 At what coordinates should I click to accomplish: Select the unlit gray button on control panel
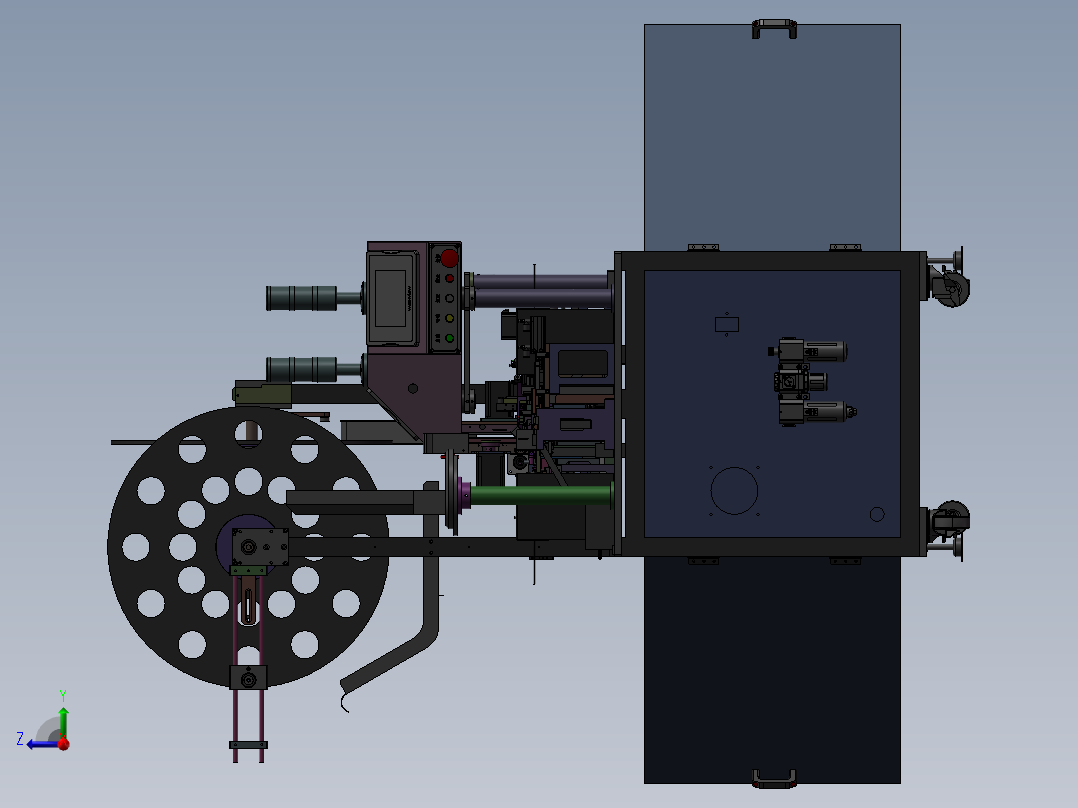[x=450, y=298]
